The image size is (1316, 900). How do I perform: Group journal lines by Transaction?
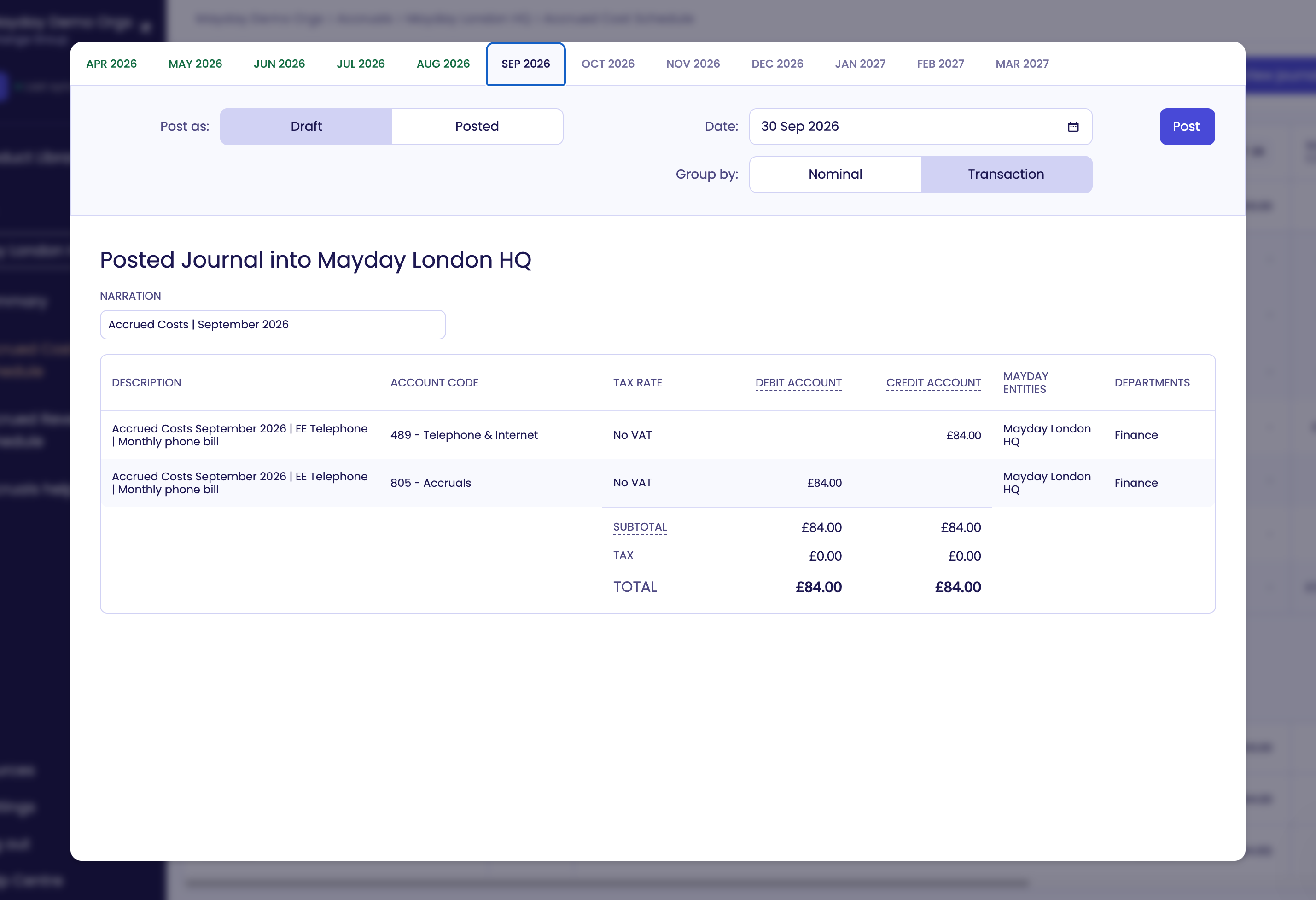pos(1006,175)
